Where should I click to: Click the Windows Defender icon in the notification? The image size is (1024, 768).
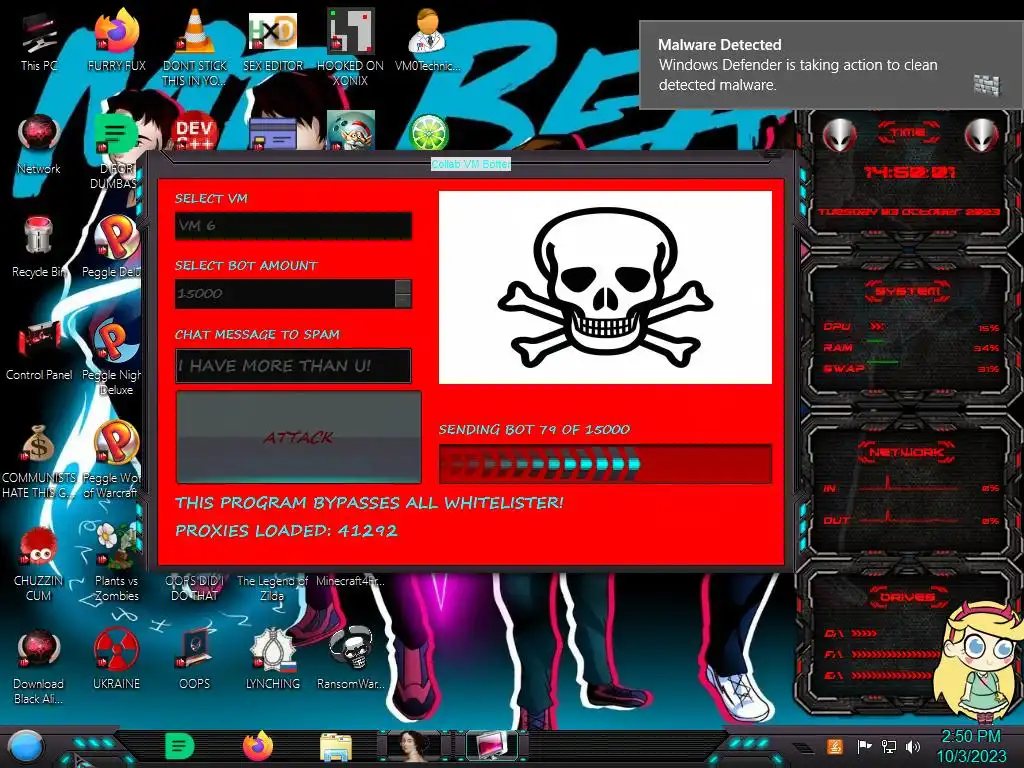[987, 84]
